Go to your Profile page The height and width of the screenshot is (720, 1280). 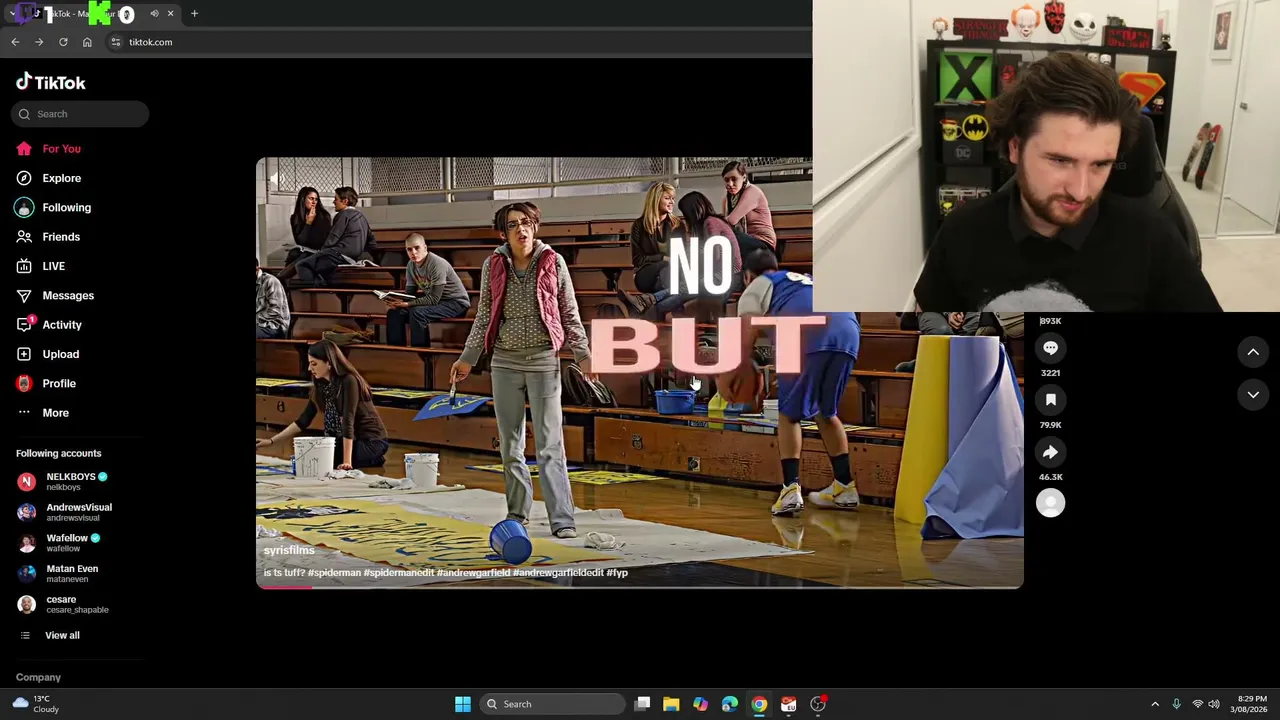[x=46, y=384]
